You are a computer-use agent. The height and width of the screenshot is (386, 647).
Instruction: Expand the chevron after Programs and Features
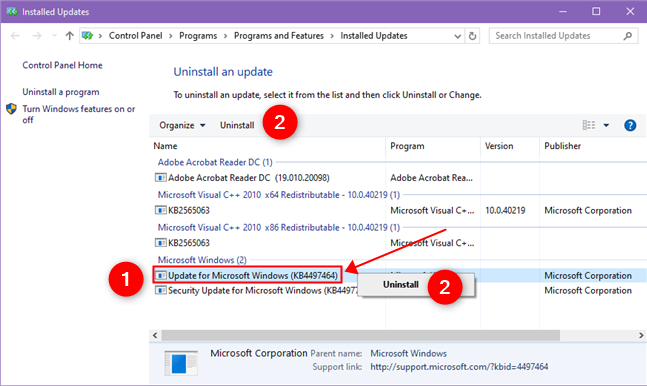pyautogui.click(x=332, y=36)
